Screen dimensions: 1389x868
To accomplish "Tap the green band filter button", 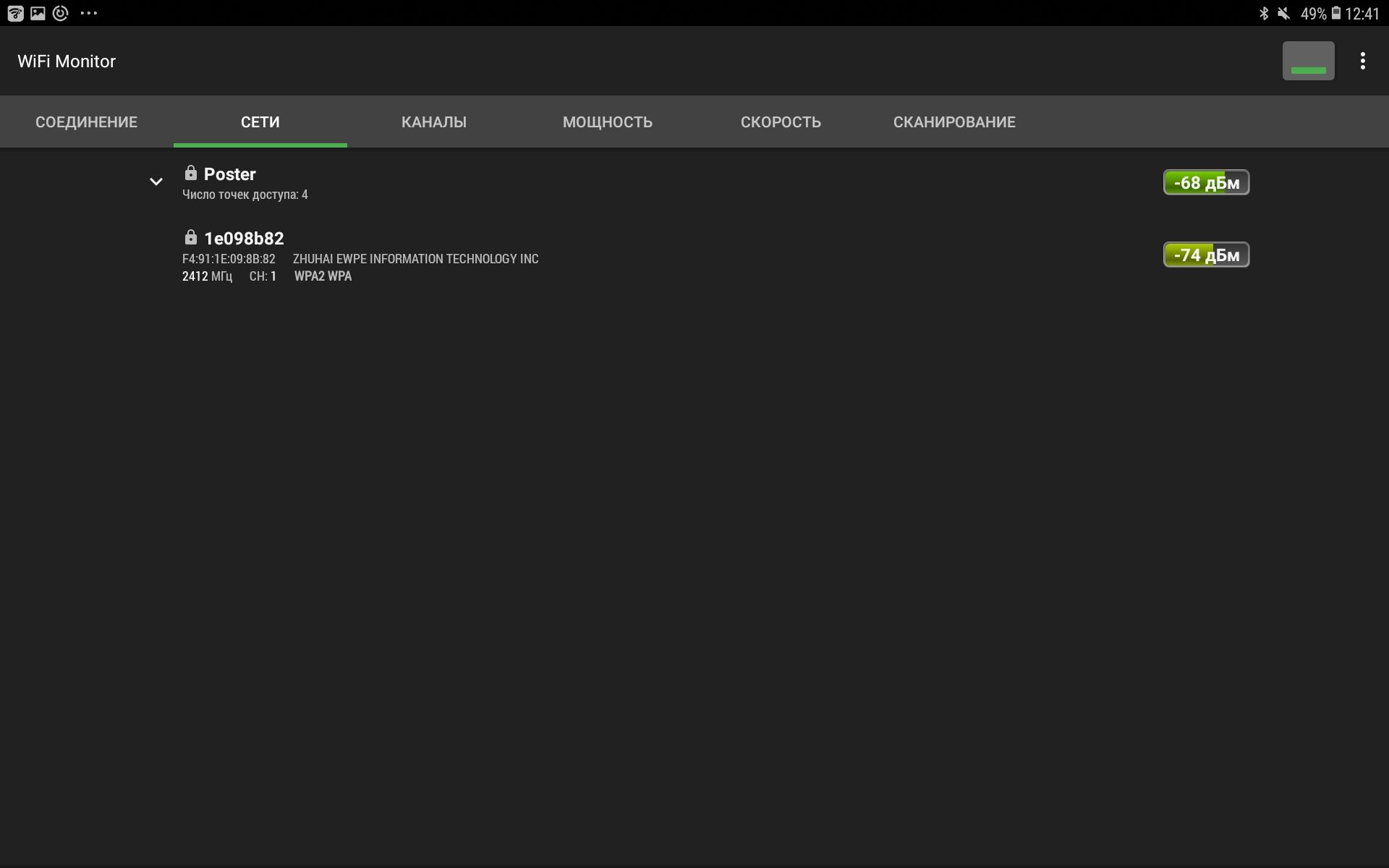I will coord(1308,61).
